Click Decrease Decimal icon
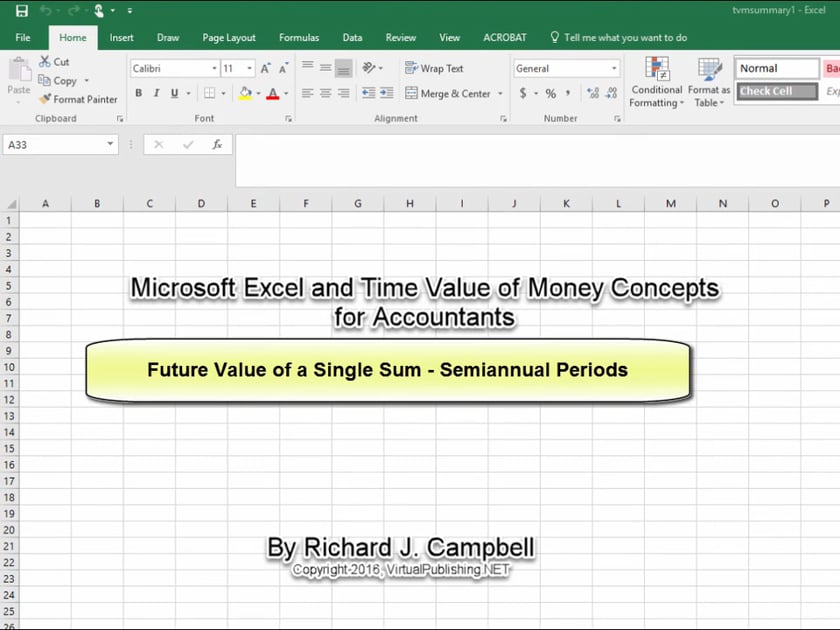 click(x=611, y=93)
